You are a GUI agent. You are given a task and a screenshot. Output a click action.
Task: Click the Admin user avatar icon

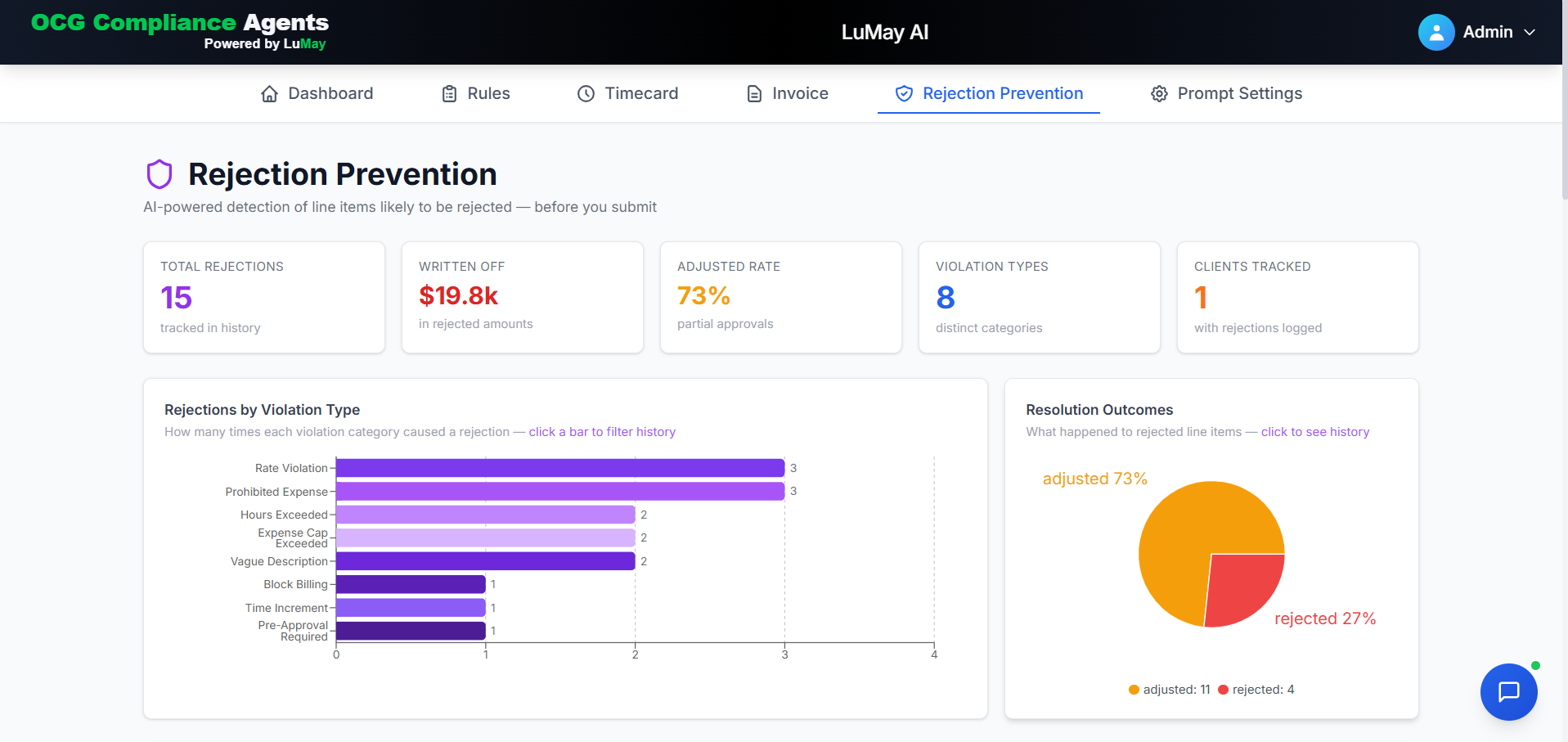[1436, 32]
